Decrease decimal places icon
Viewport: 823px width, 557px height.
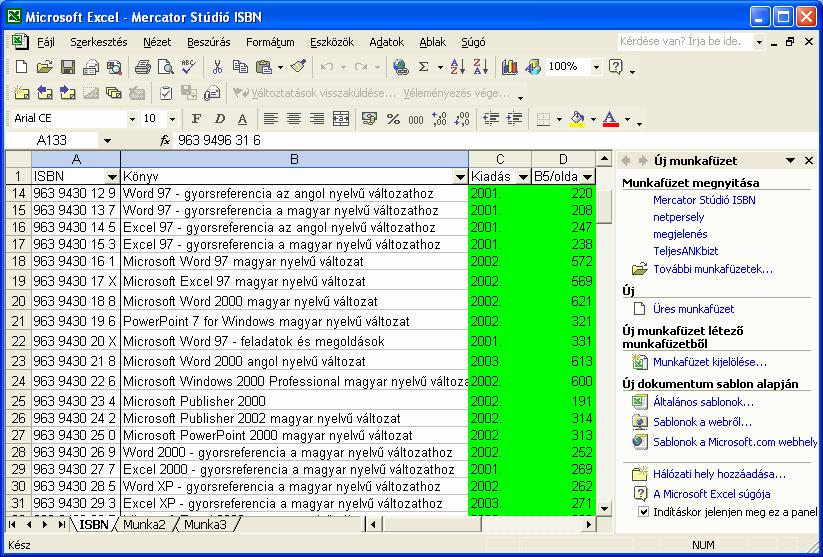[462, 119]
